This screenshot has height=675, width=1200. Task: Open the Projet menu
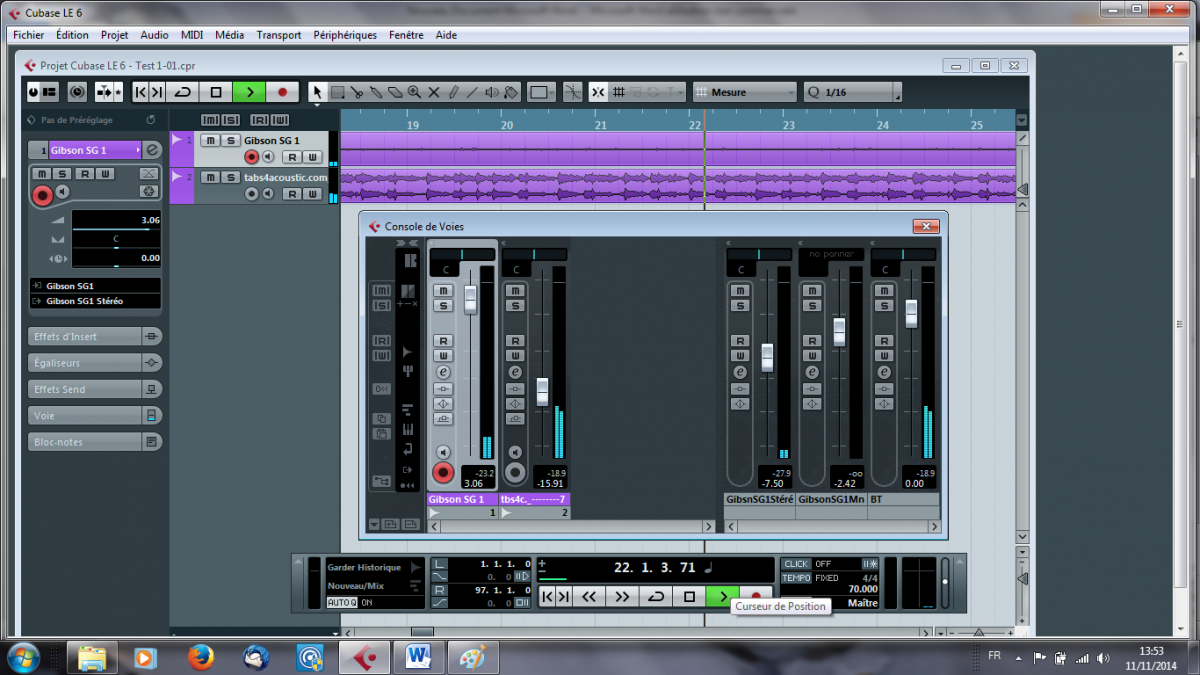click(x=115, y=35)
